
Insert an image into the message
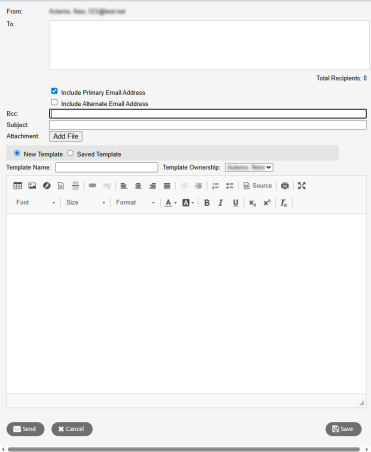32,186
